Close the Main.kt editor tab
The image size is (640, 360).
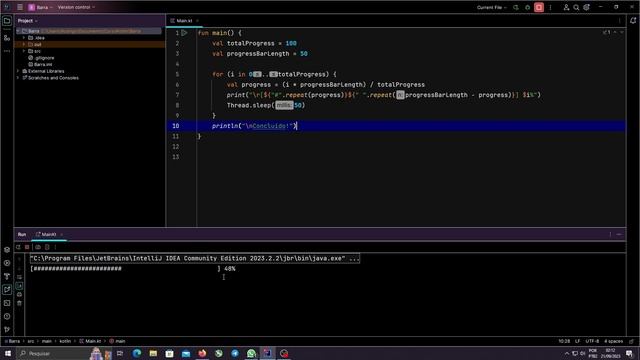pyautogui.click(x=198, y=20)
